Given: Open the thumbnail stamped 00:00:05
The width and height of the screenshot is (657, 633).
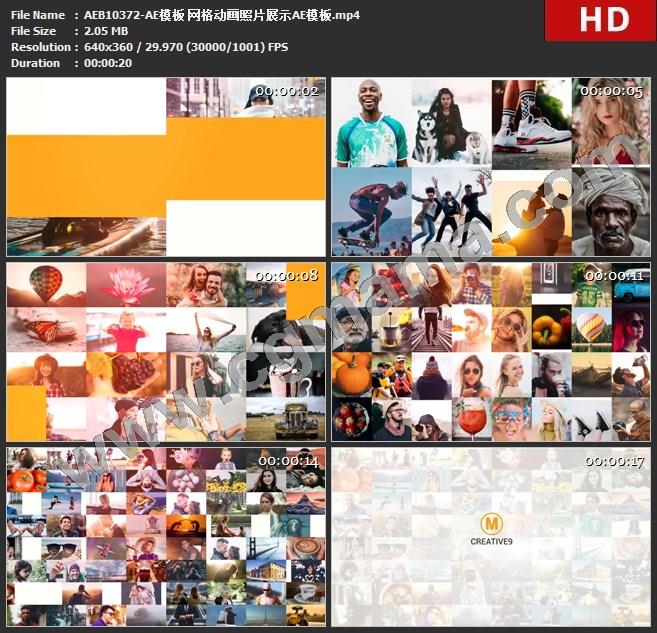Looking at the screenshot, I should coord(490,167).
